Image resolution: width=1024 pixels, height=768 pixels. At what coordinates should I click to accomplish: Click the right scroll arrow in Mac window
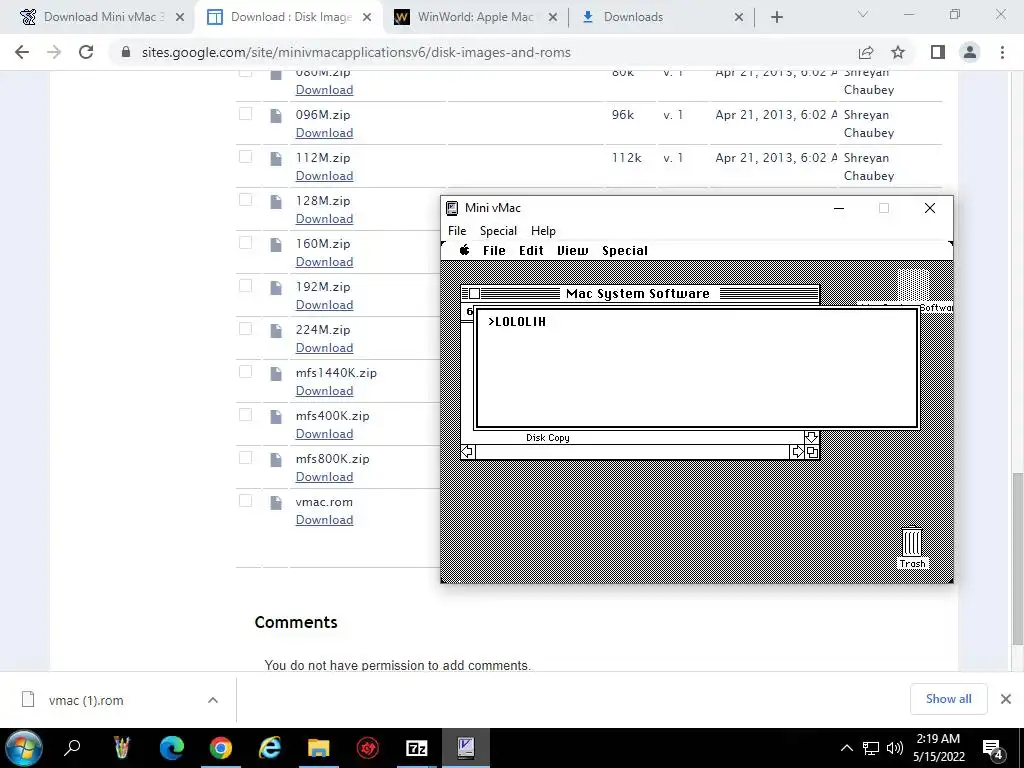(x=797, y=452)
